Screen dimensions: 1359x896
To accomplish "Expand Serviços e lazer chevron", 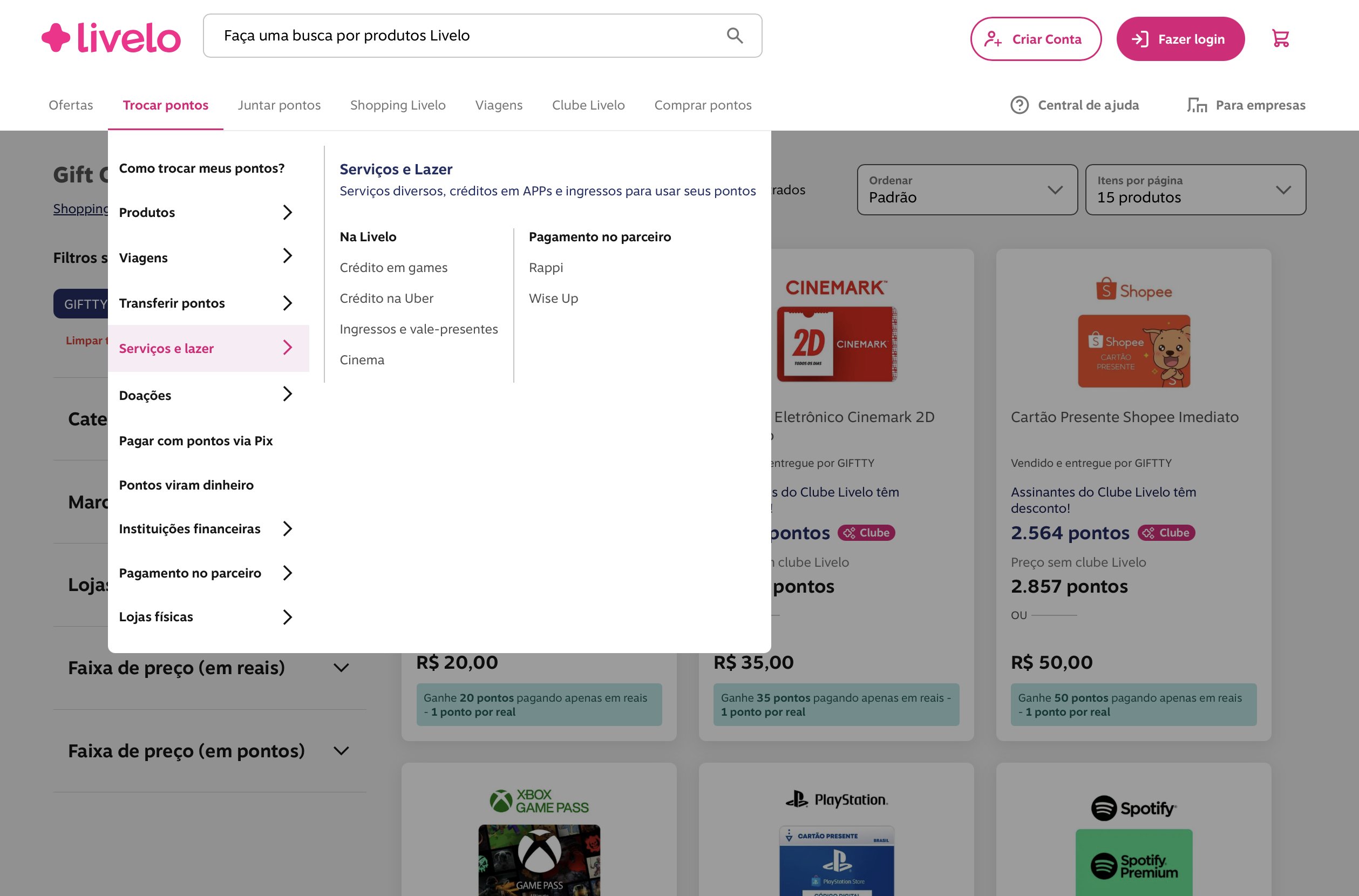I will click(287, 348).
